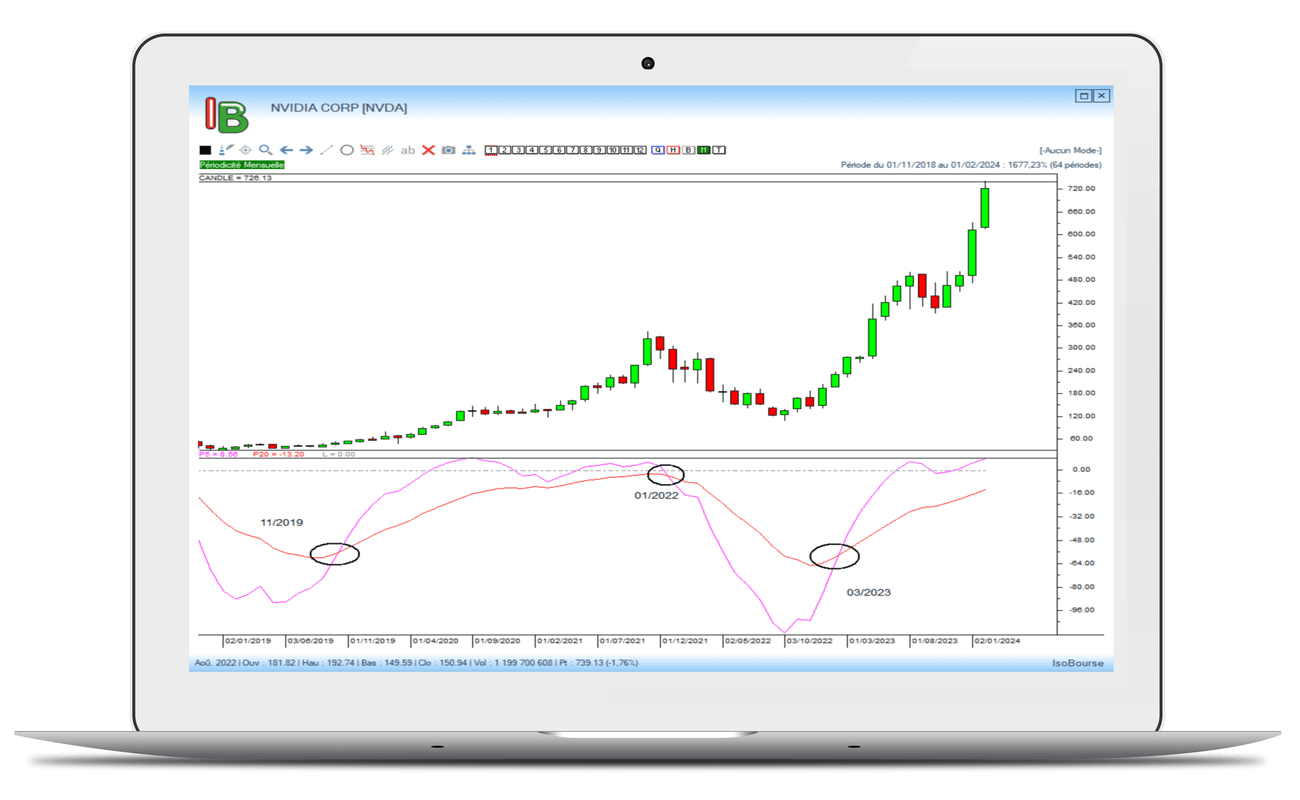
Task: Open the red indicators chart icon
Action: point(367,150)
